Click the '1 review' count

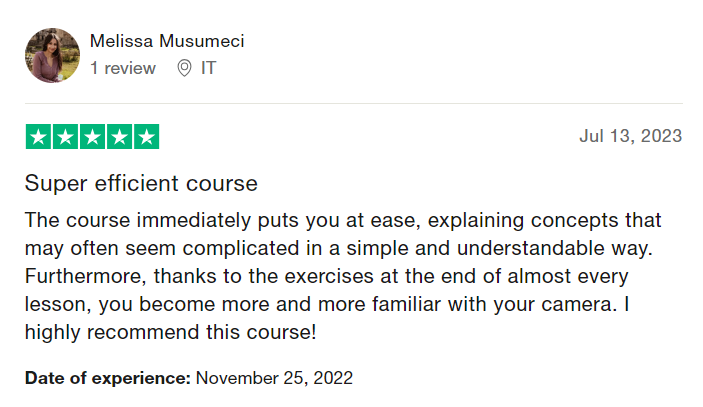pos(122,68)
